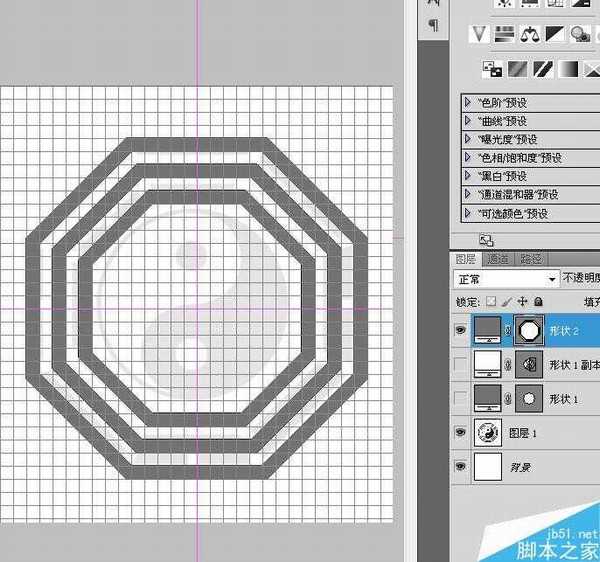Select the 形状 1 副本 layer name

coord(575,365)
